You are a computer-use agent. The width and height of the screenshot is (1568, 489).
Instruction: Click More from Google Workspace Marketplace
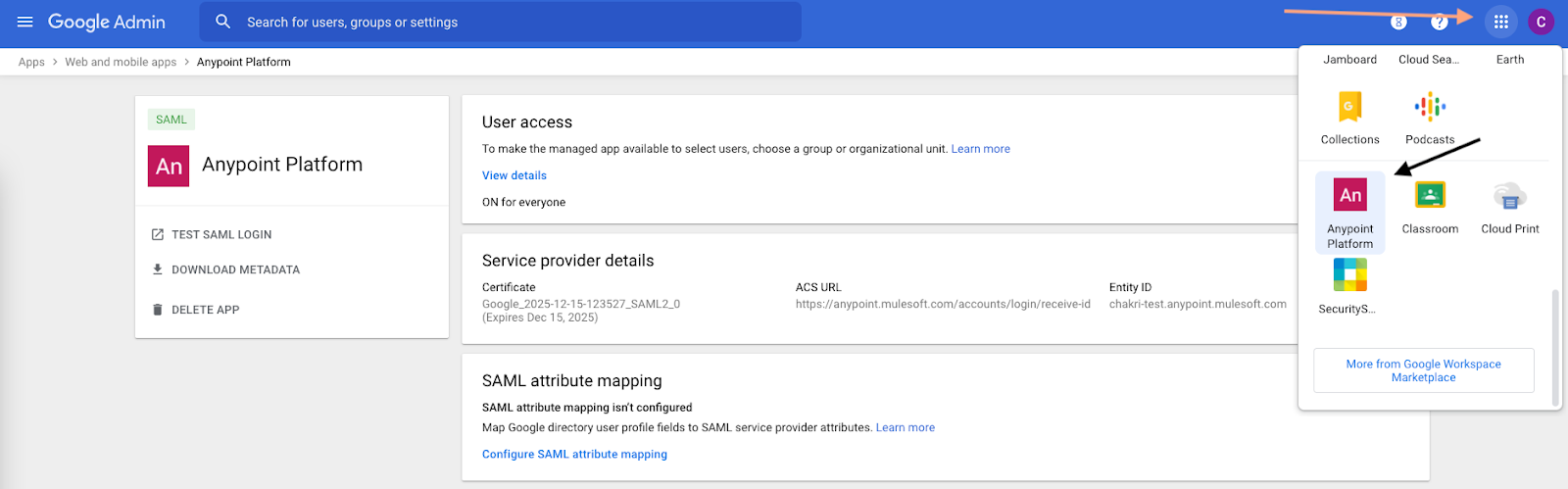[x=1424, y=370]
